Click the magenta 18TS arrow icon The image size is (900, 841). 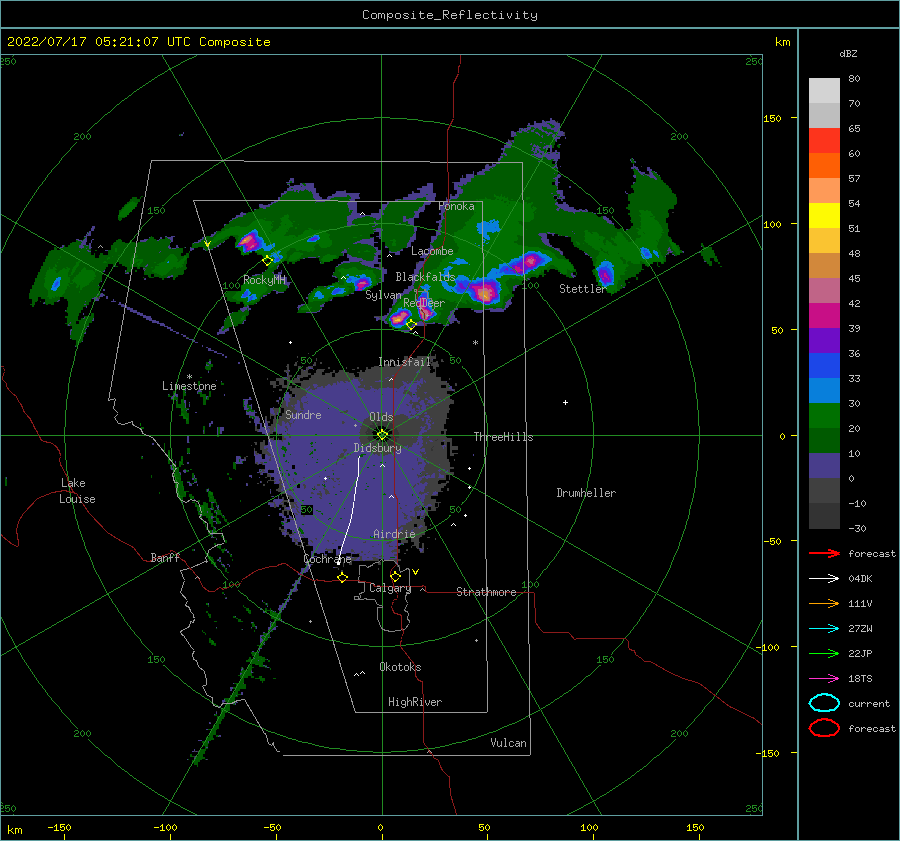click(x=824, y=679)
